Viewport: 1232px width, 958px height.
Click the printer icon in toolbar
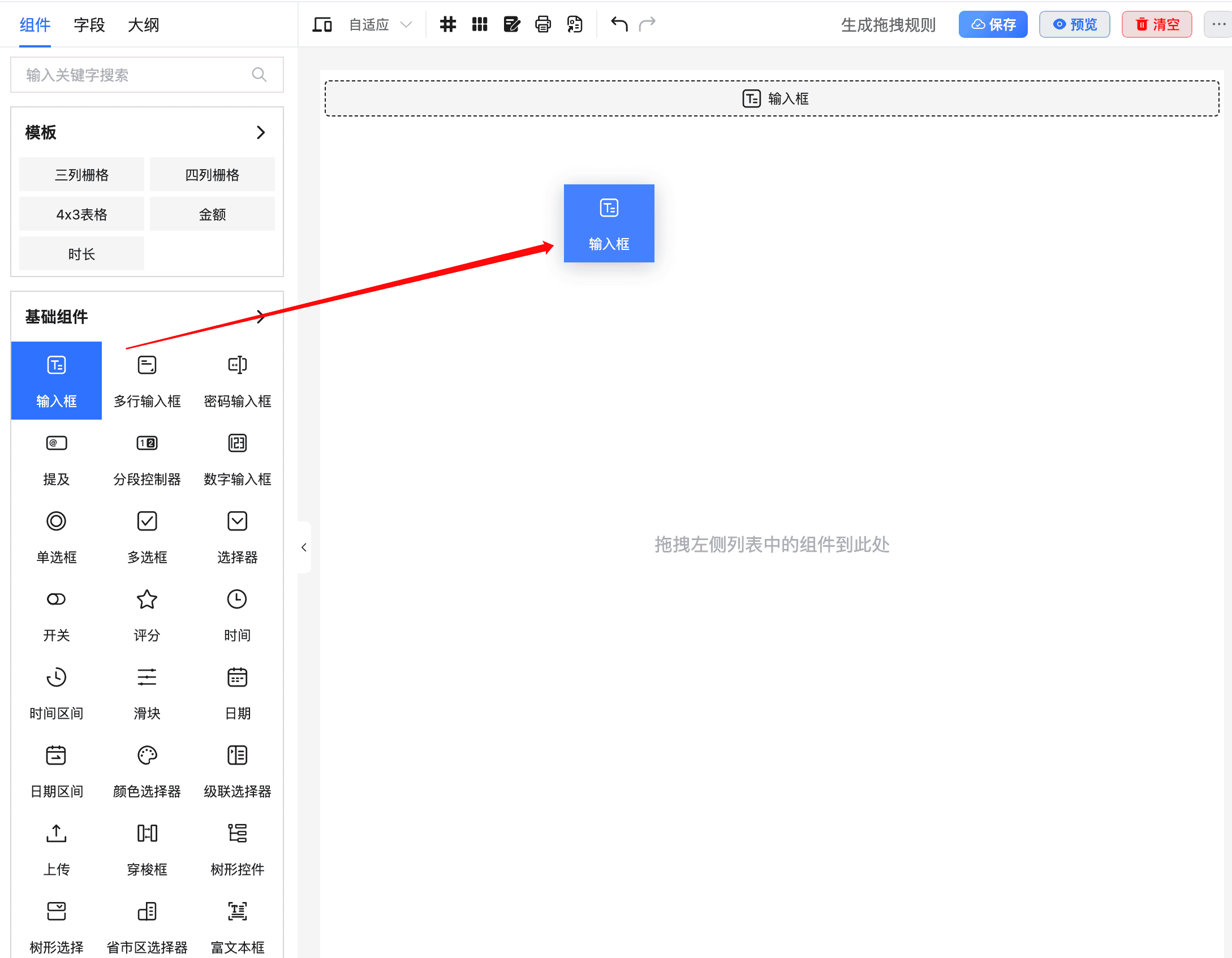click(x=543, y=24)
